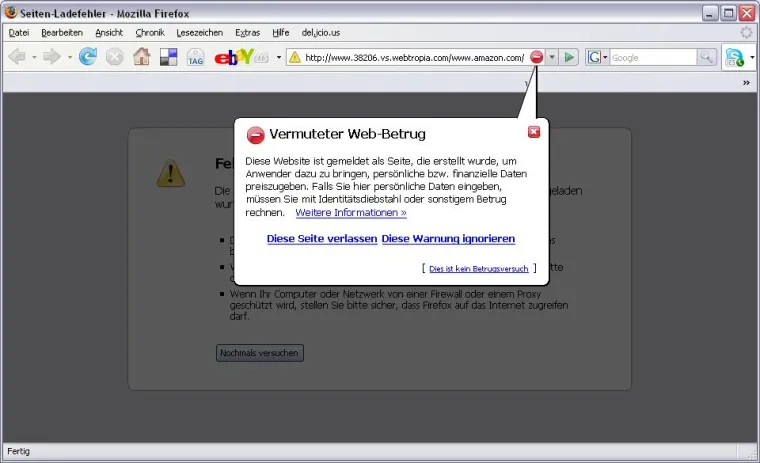Click into the Google search field
The width and height of the screenshot is (760, 463).
[653, 58]
